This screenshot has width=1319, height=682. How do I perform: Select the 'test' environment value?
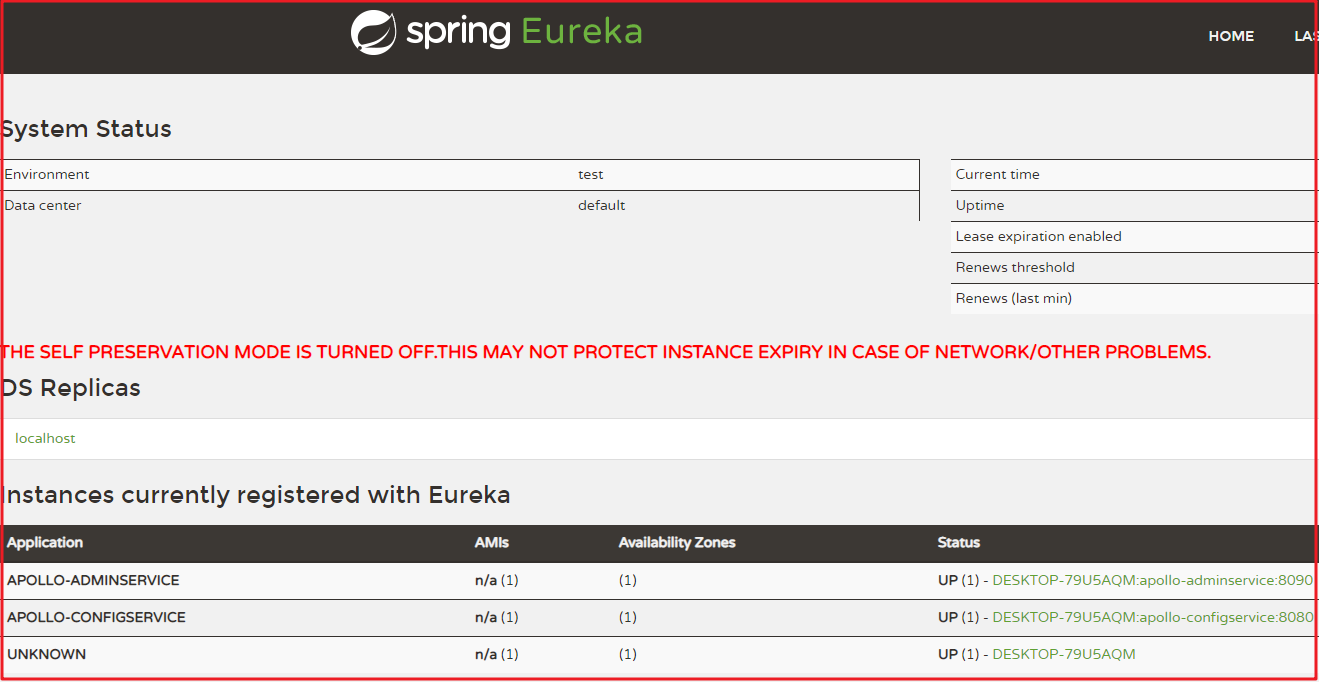[x=591, y=174]
